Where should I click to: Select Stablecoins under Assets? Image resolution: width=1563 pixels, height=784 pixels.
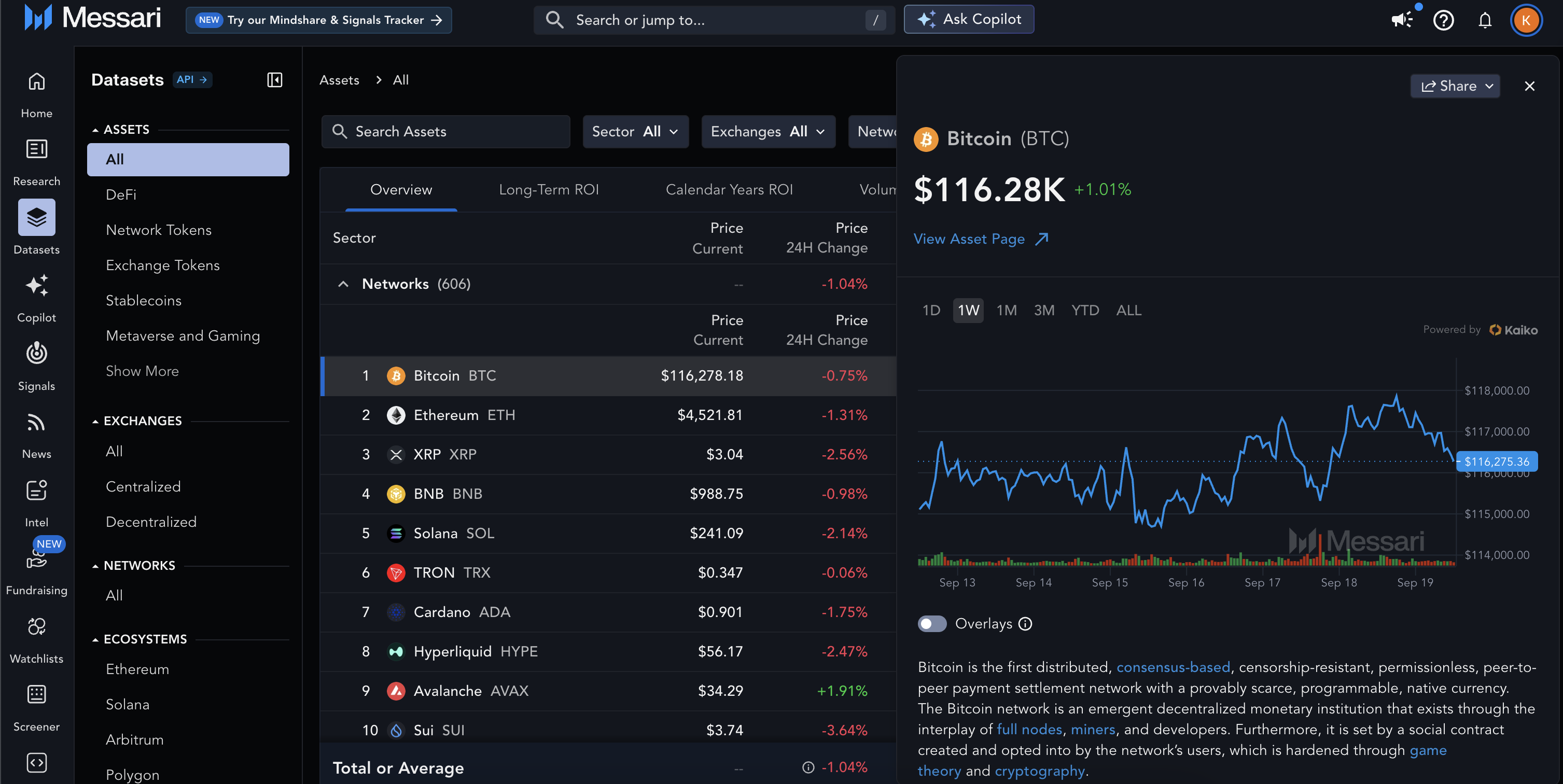pos(143,301)
